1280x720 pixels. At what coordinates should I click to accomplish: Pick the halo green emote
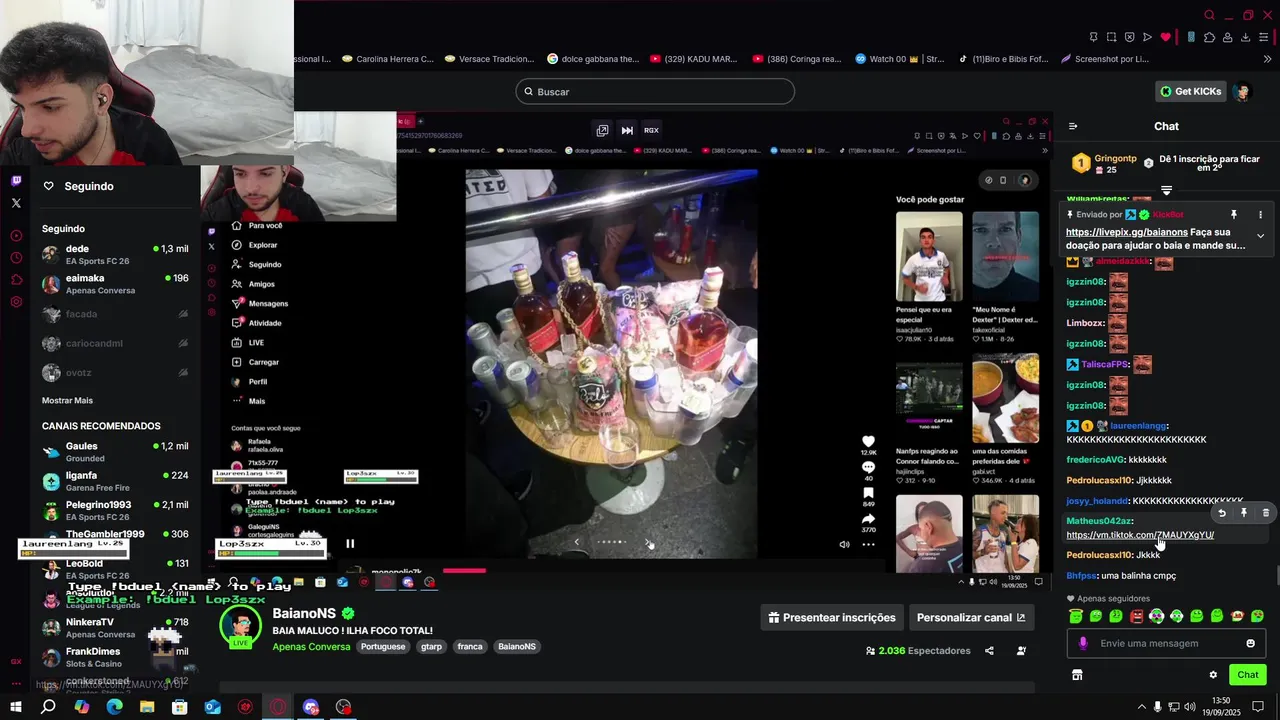(x=1075, y=616)
